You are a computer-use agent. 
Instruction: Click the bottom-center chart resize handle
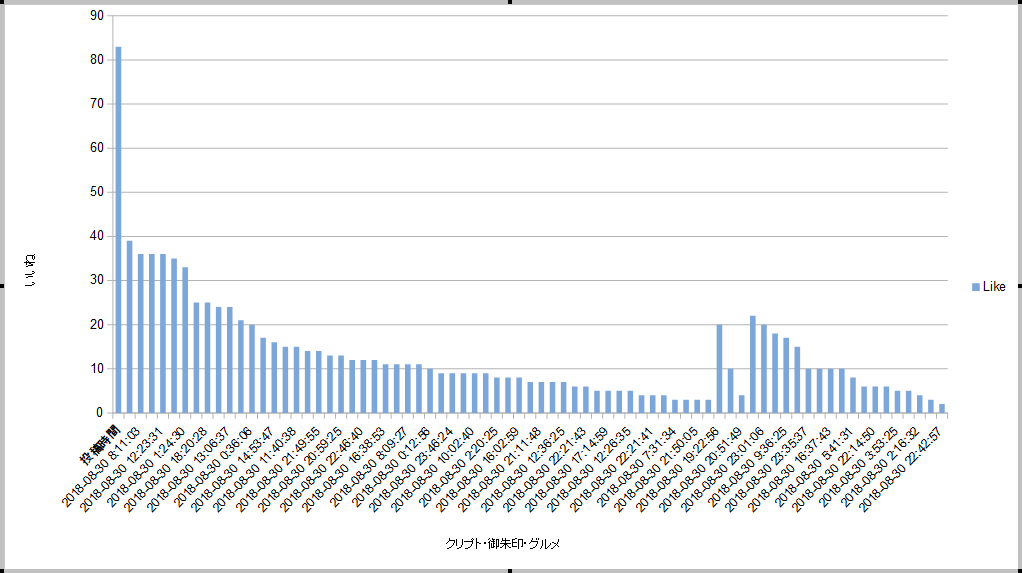[x=511, y=571]
